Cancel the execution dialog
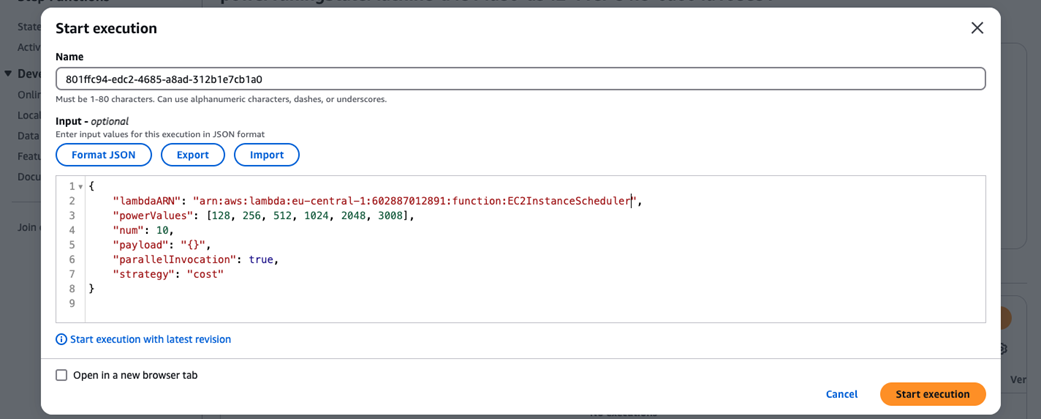 (x=841, y=394)
